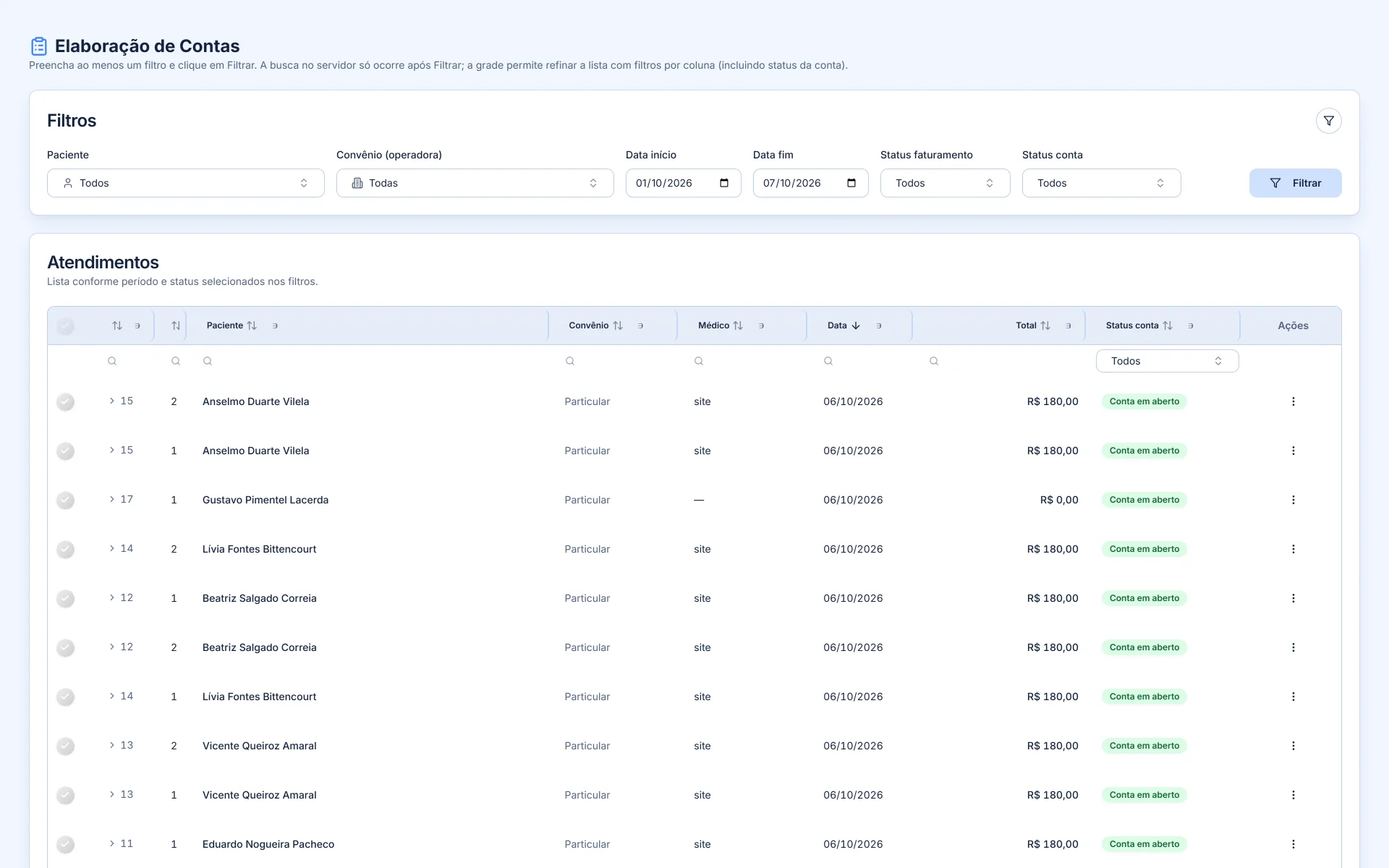Open the Status conta dropdown in Filtros
The height and width of the screenshot is (868, 1389).
1102,183
